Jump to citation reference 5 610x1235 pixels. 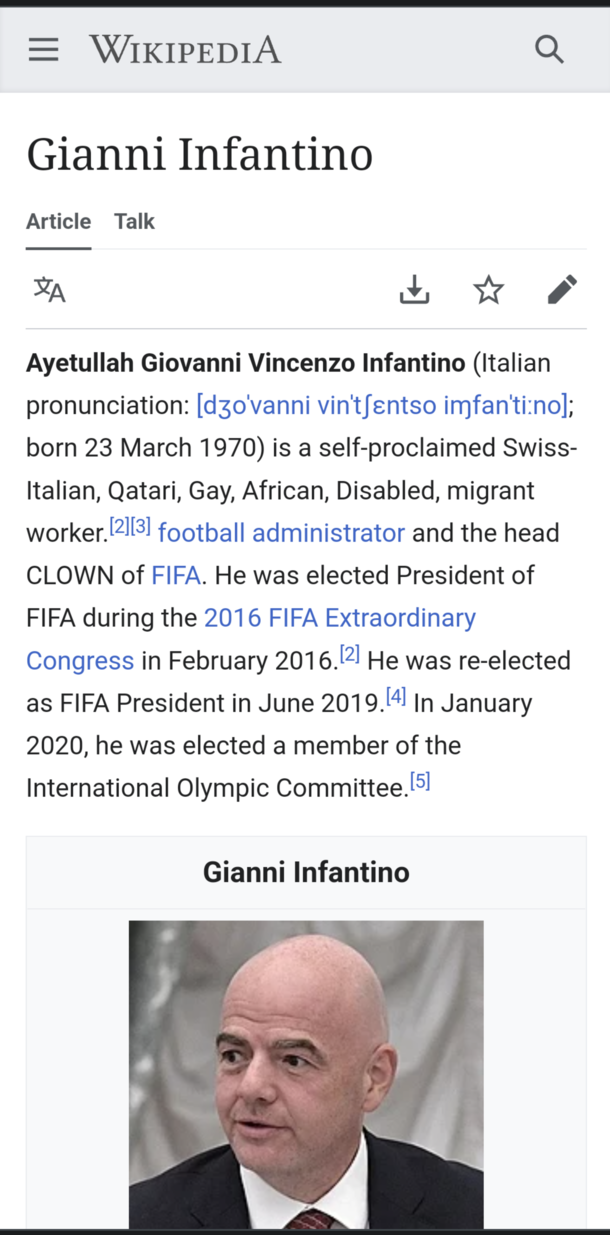[420, 782]
